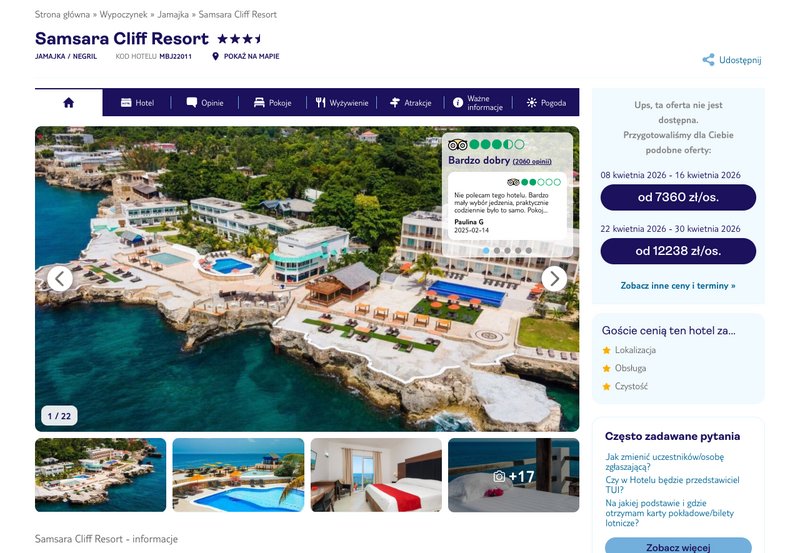Screen dimensions: 800x553
Task: Click the od 7360 zł/os. button
Action: coord(678,197)
